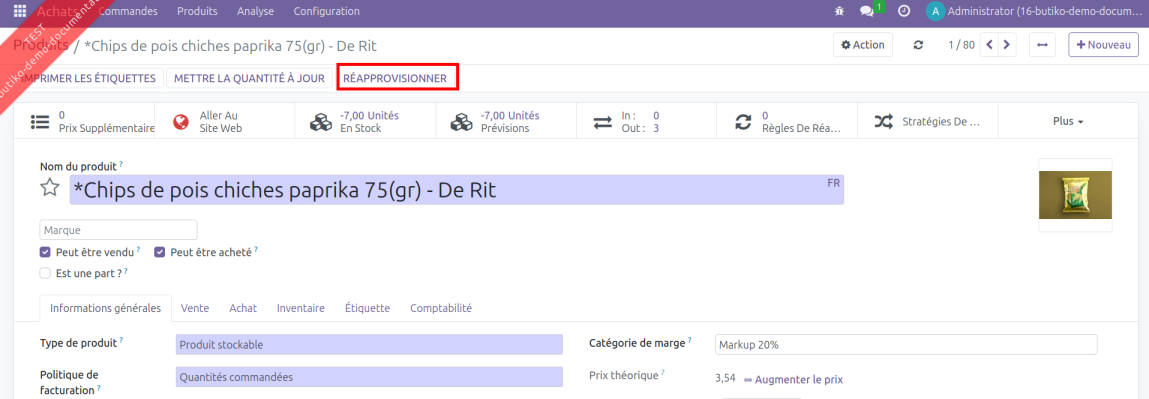Open the product image thumbnail
Image resolution: width=1149 pixels, height=399 pixels.
(x=1075, y=195)
